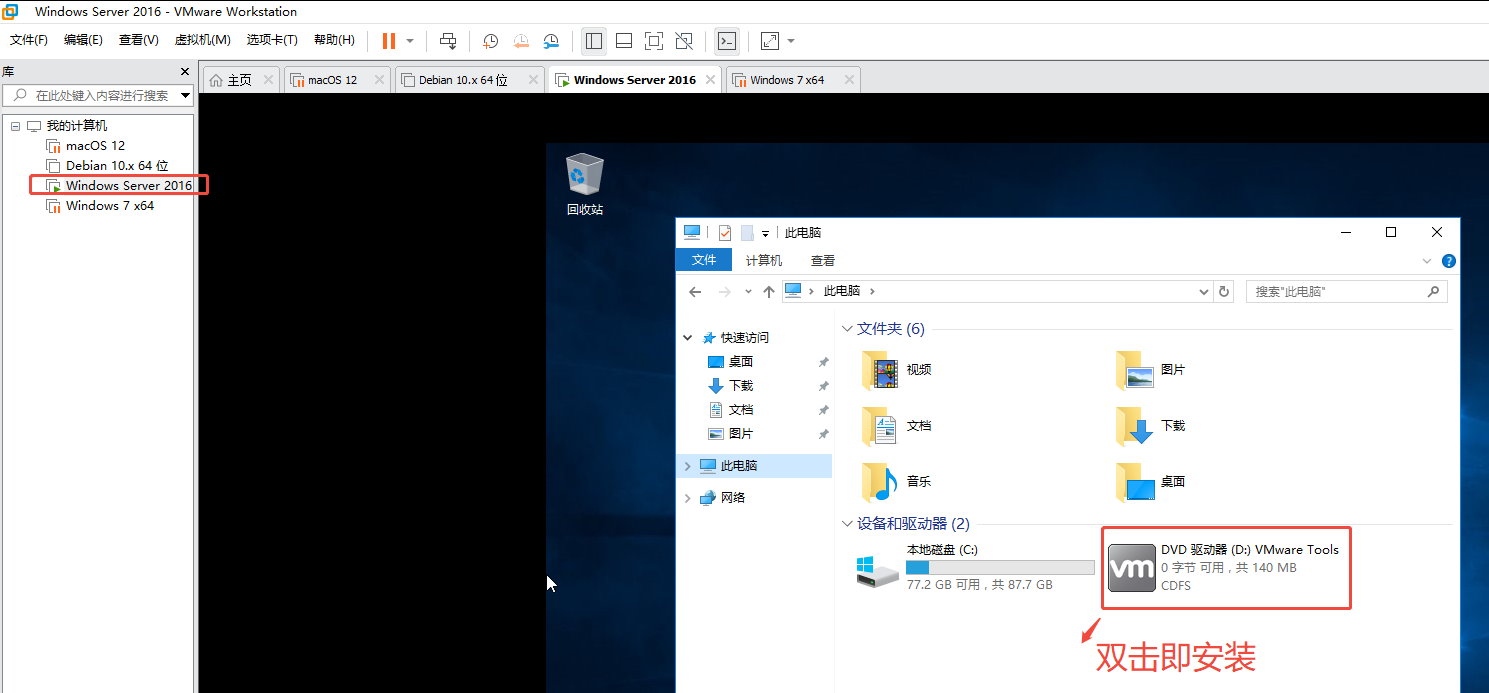1489x693 pixels.
Task: Toggle the library sidebar view button
Action: coord(594,41)
